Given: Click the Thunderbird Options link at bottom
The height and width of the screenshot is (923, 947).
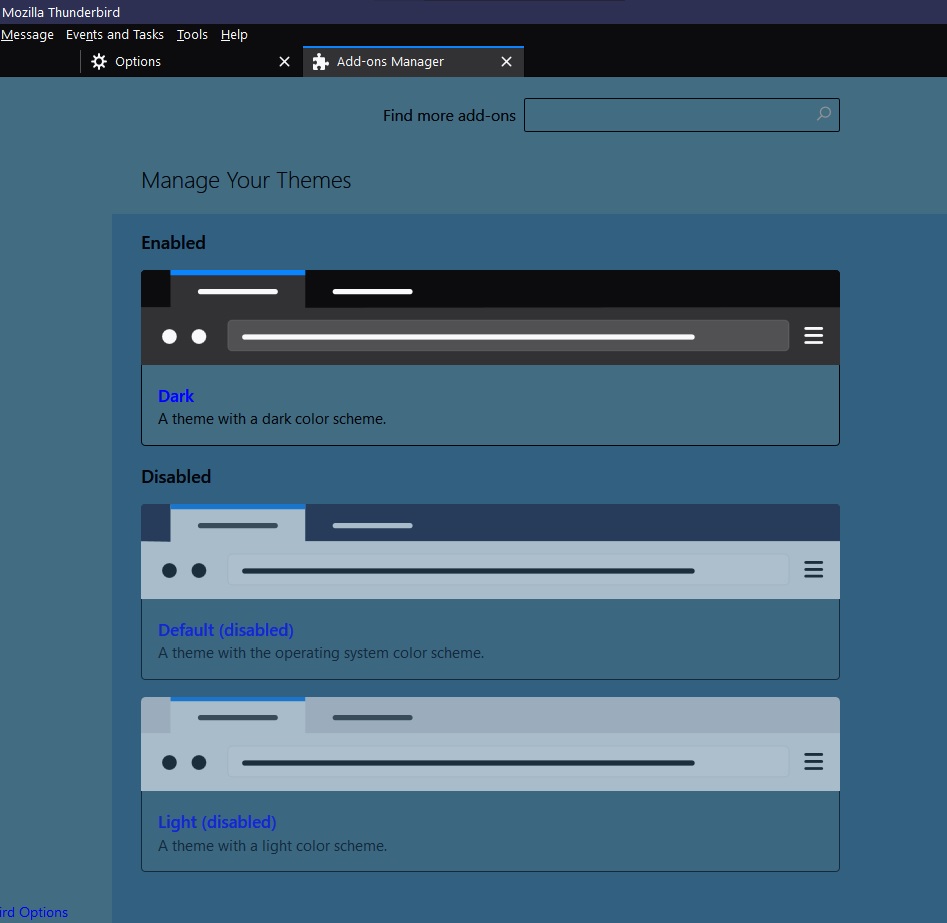Looking at the screenshot, I should pos(34,912).
